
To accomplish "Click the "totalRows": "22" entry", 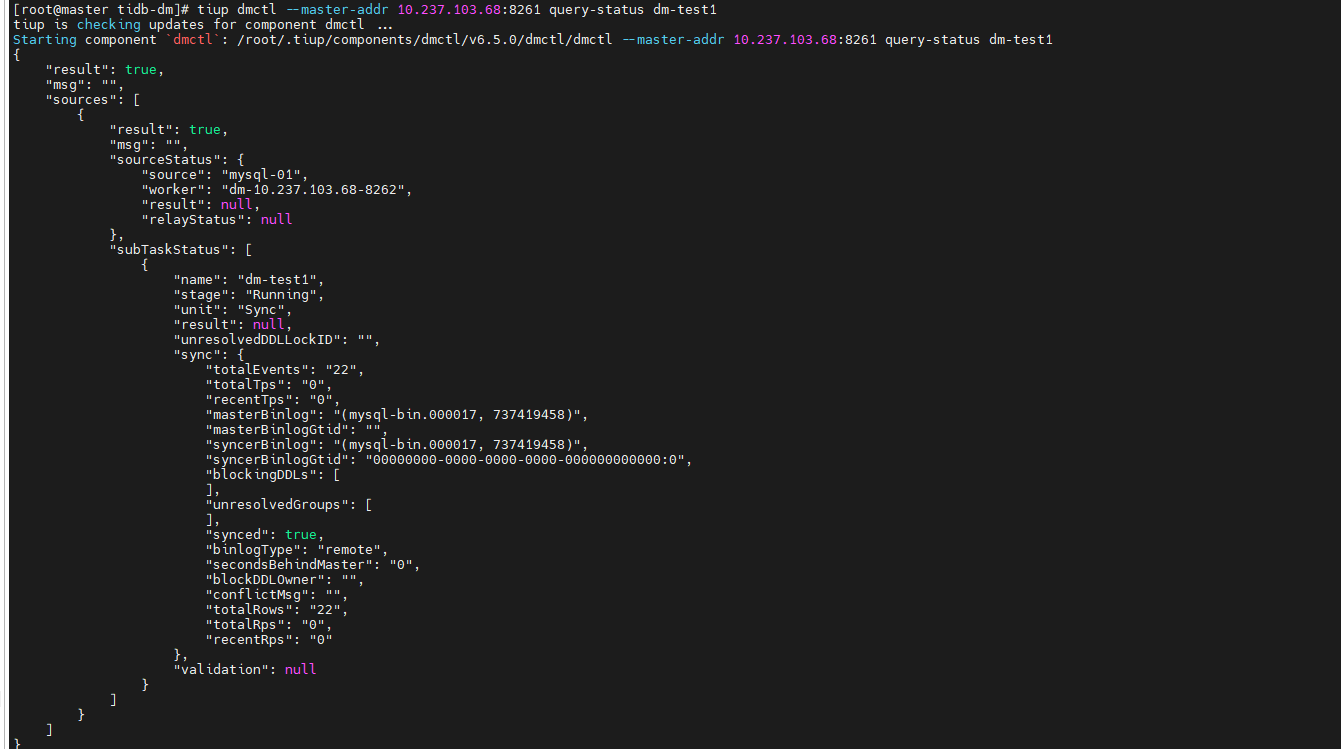I will click(274, 609).
